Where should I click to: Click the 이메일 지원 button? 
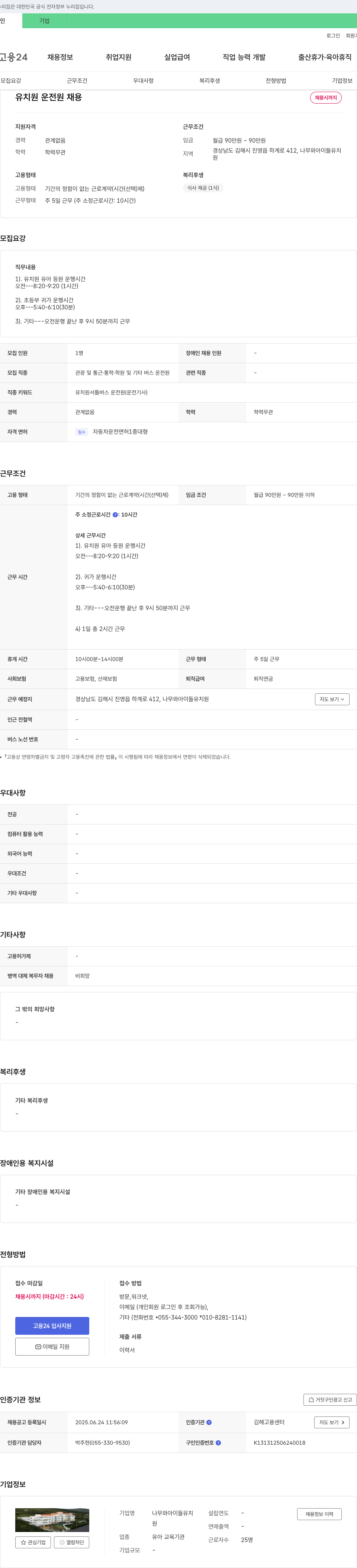point(52,1346)
